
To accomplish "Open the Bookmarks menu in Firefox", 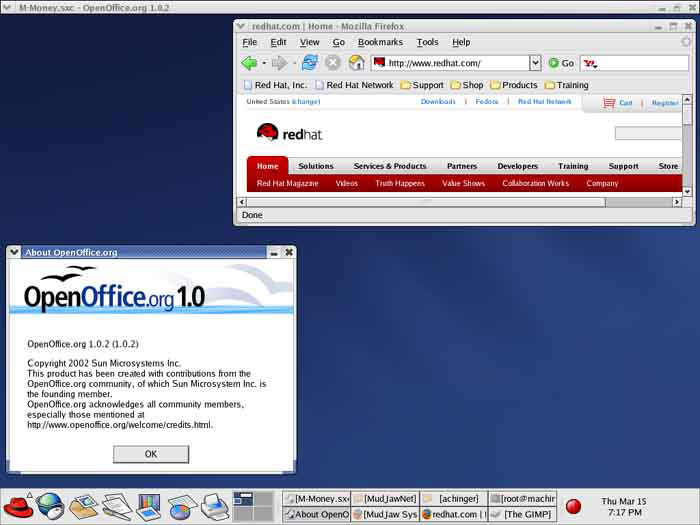I will click(x=380, y=42).
